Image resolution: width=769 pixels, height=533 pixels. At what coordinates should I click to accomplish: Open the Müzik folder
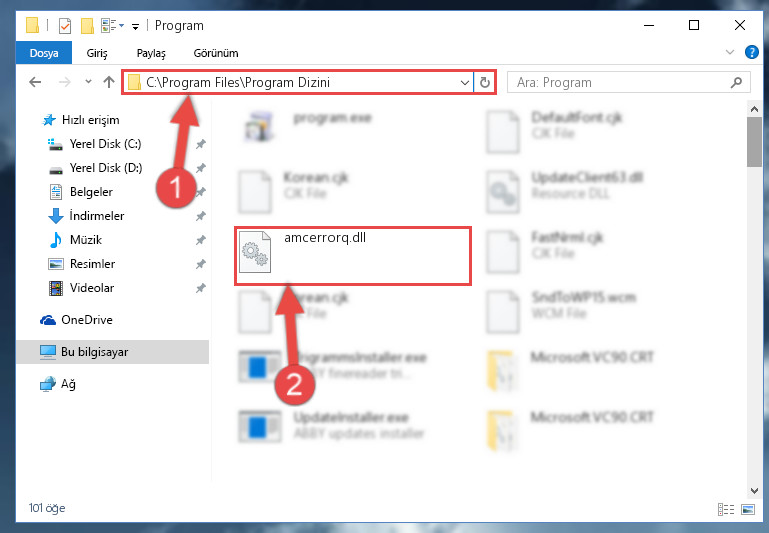point(86,240)
